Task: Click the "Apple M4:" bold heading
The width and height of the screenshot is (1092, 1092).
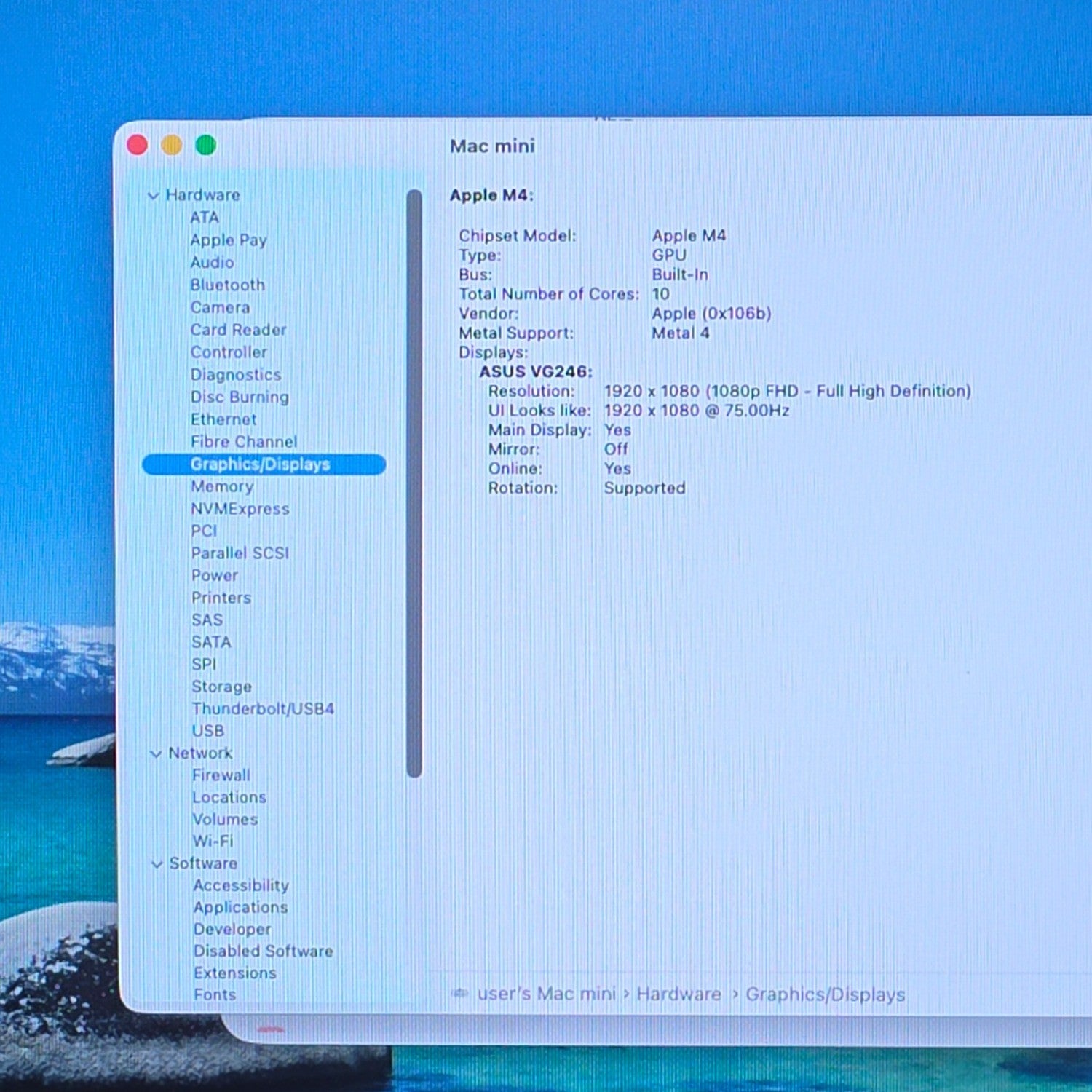Action: [491, 195]
